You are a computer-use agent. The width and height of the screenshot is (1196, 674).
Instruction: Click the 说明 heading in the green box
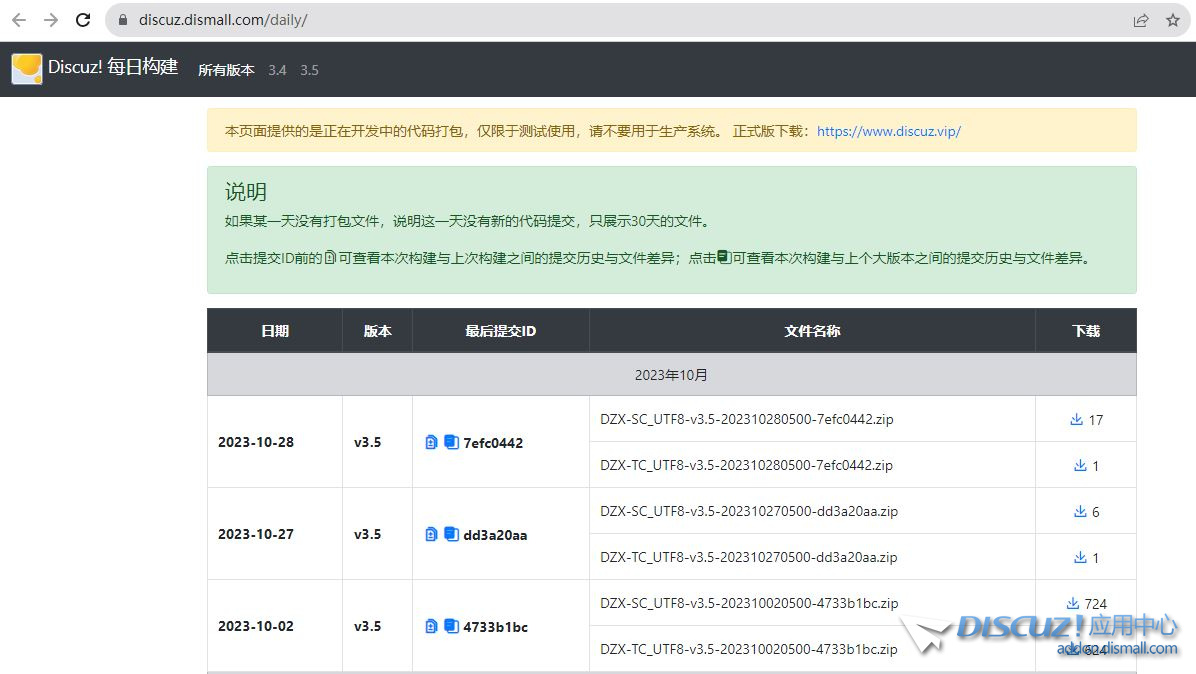[246, 191]
